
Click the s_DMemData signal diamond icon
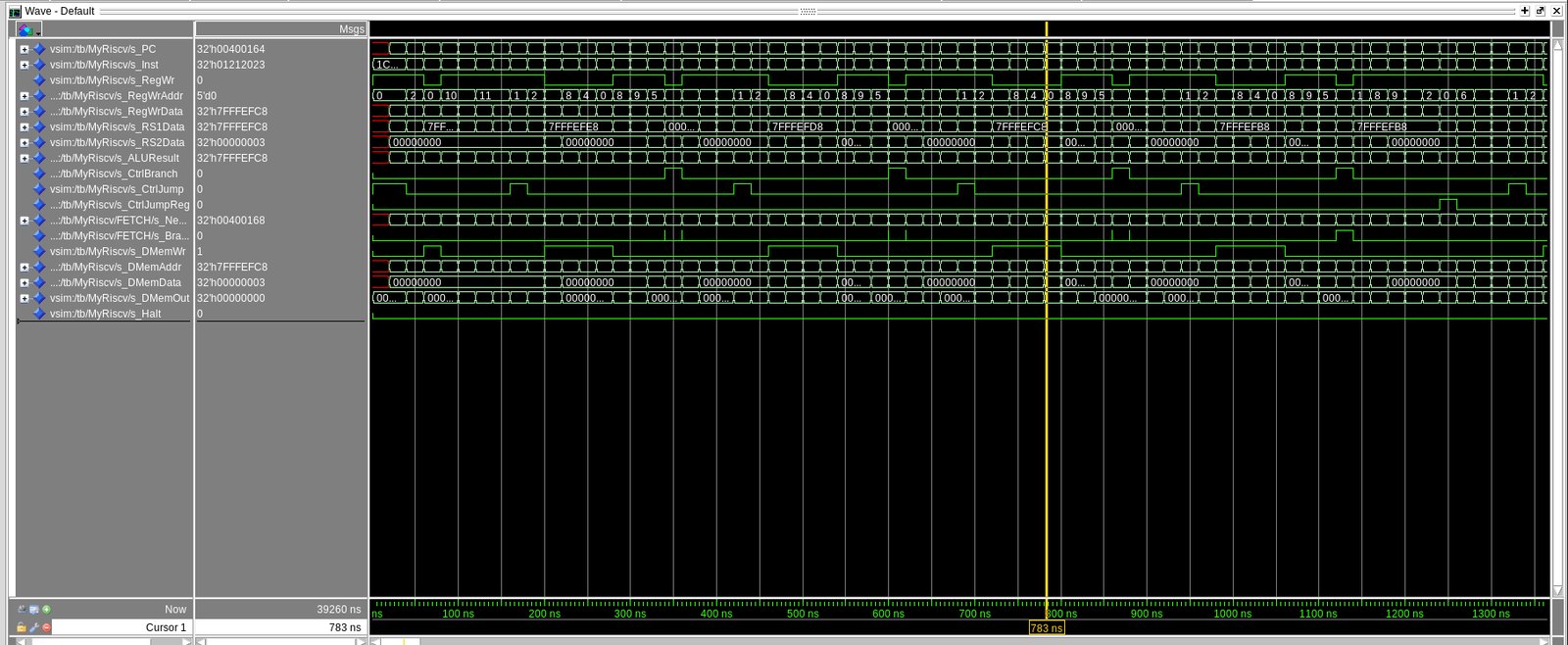click(x=39, y=282)
